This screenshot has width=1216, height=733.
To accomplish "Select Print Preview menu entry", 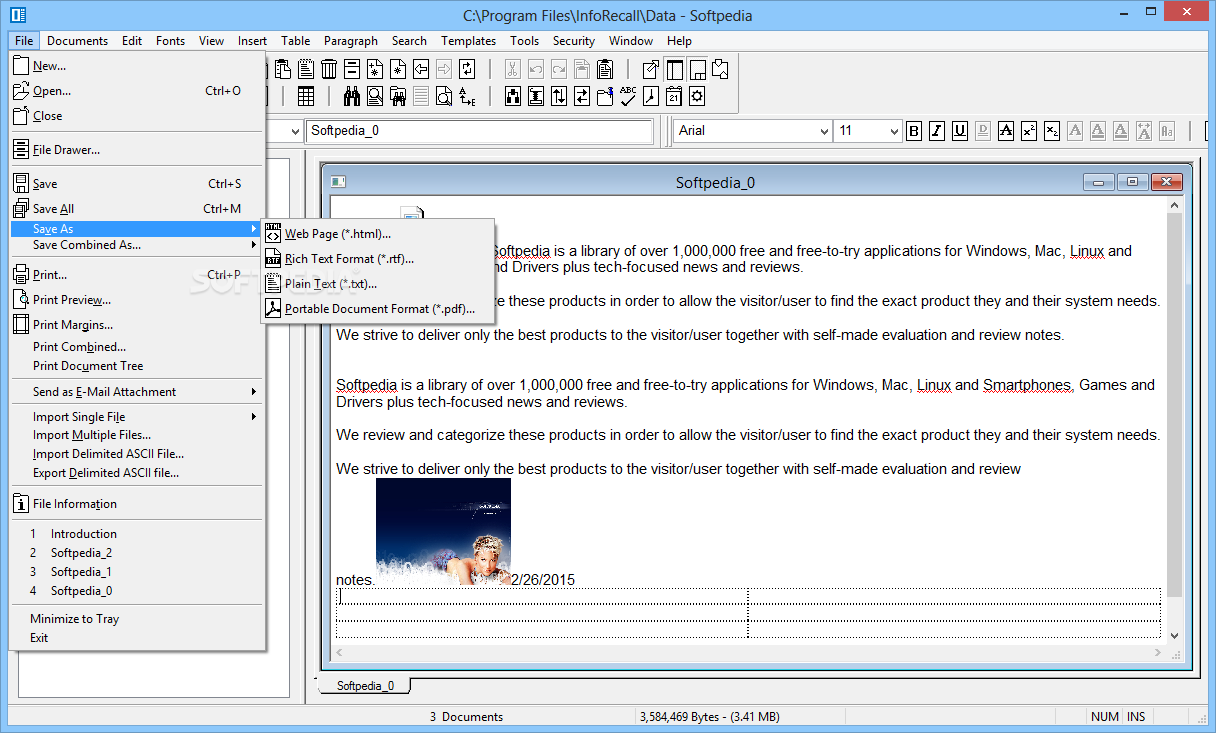I will pyautogui.click(x=137, y=300).
